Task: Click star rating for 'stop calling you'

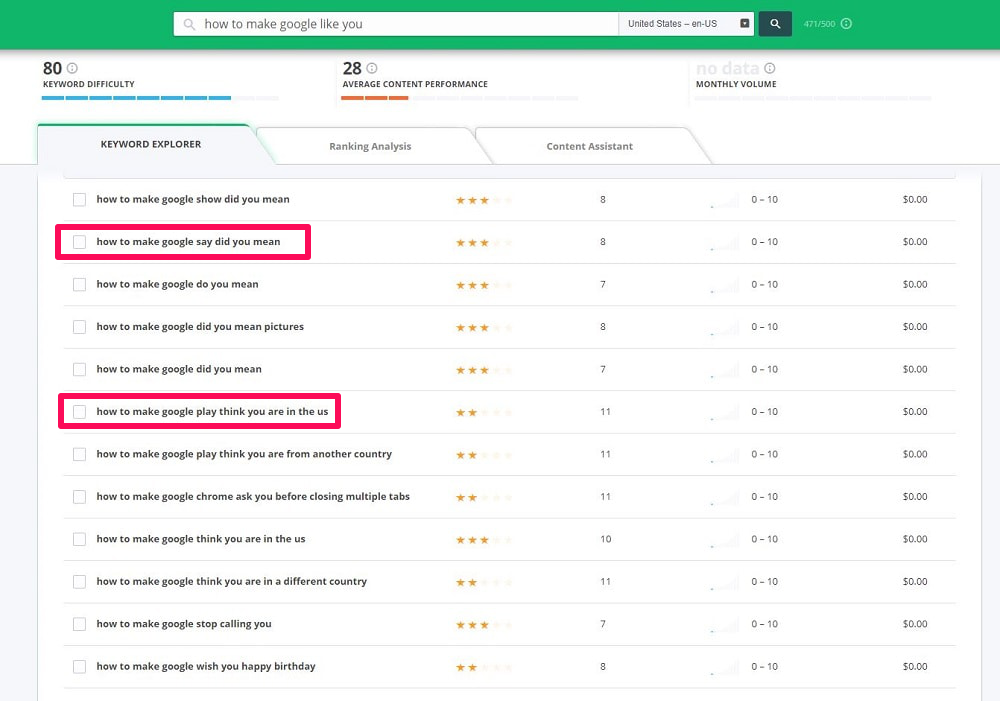Action: click(483, 624)
